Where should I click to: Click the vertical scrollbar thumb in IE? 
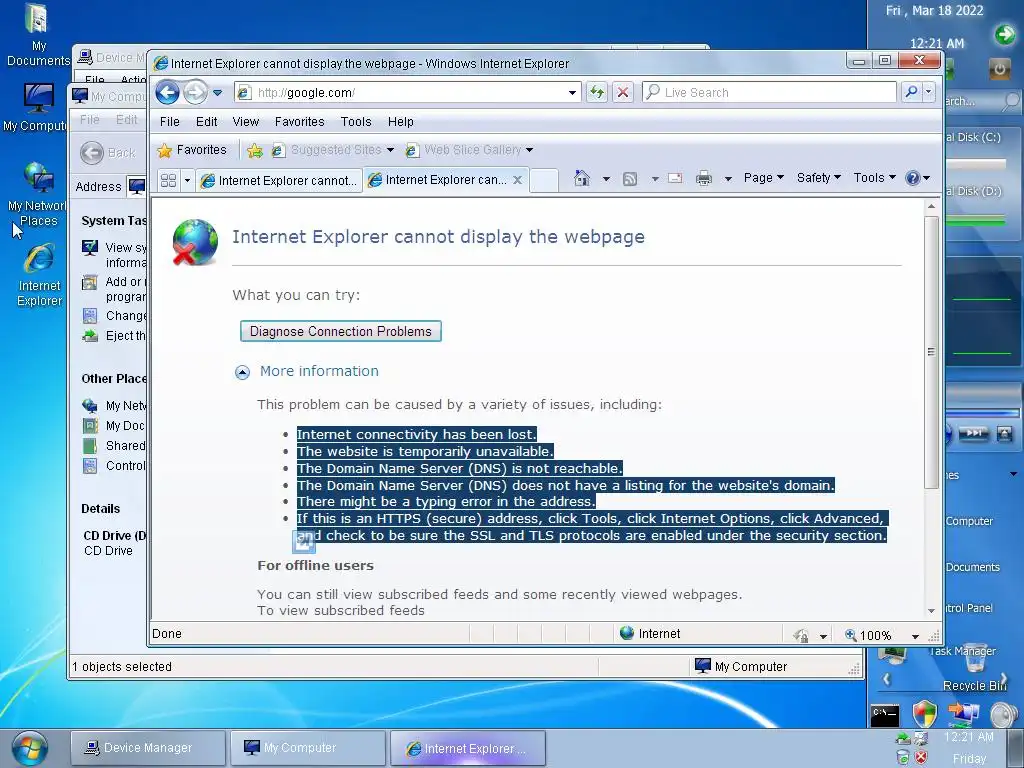pos(931,351)
